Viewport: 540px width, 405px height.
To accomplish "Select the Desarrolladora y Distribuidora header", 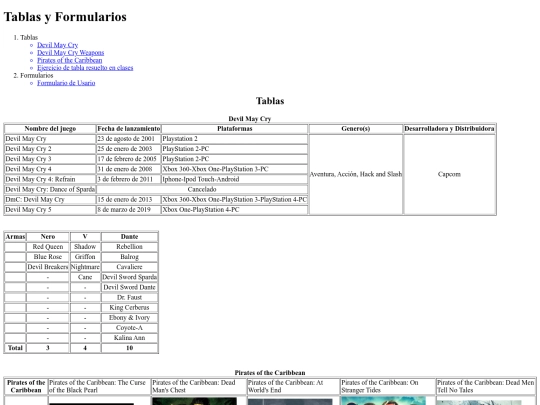I will [449, 129].
